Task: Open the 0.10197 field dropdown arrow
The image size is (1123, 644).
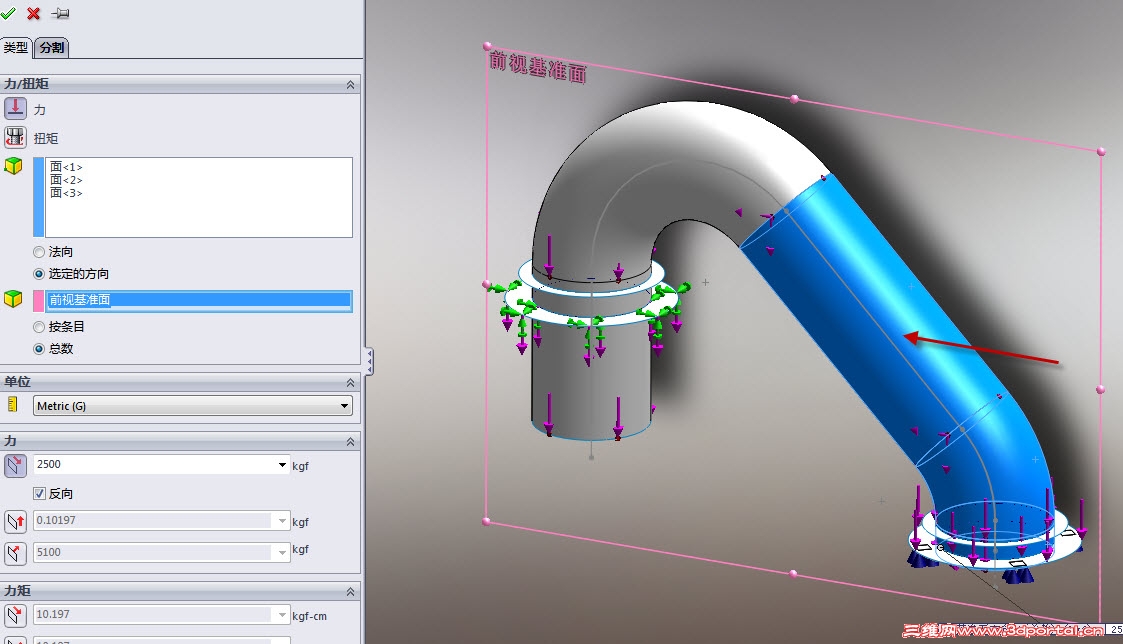Action: coord(282,521)
